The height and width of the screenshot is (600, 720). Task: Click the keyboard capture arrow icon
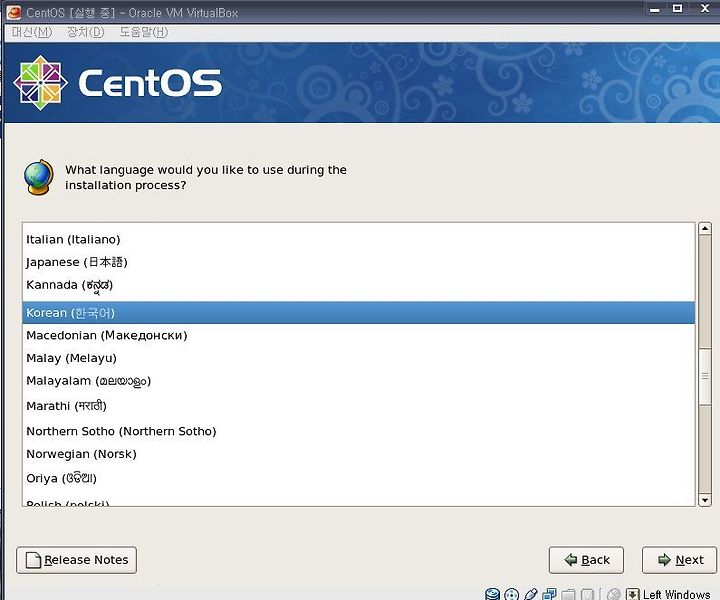(x=632, y=594)
